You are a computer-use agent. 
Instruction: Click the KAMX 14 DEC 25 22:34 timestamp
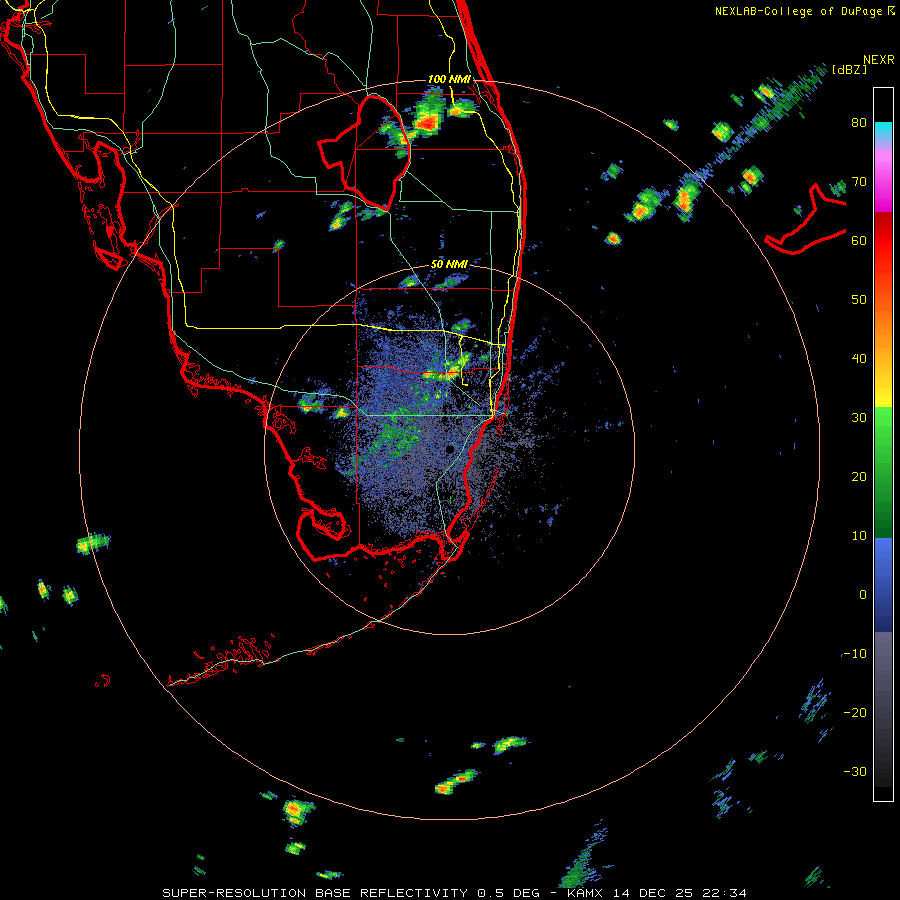click(657, 893)
